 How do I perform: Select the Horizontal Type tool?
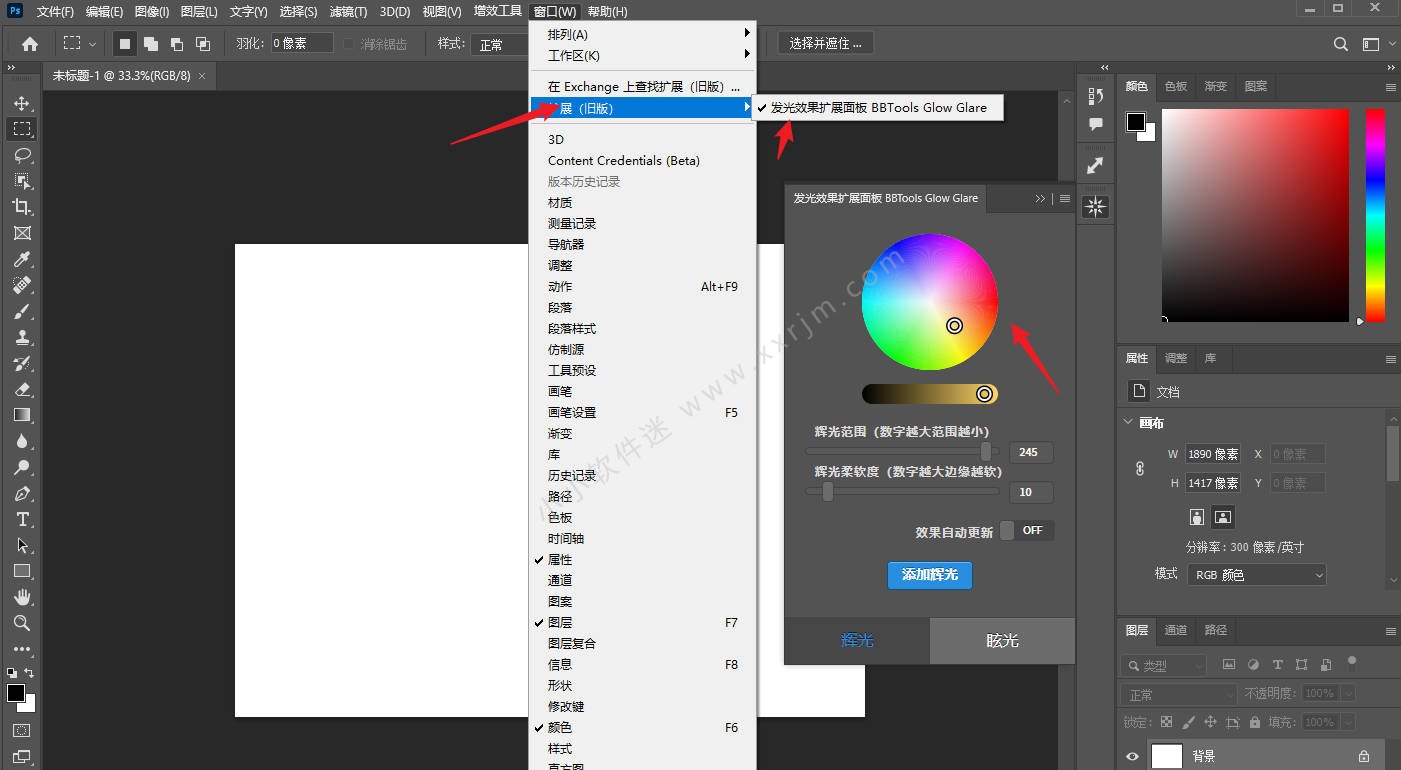(22, 519)
